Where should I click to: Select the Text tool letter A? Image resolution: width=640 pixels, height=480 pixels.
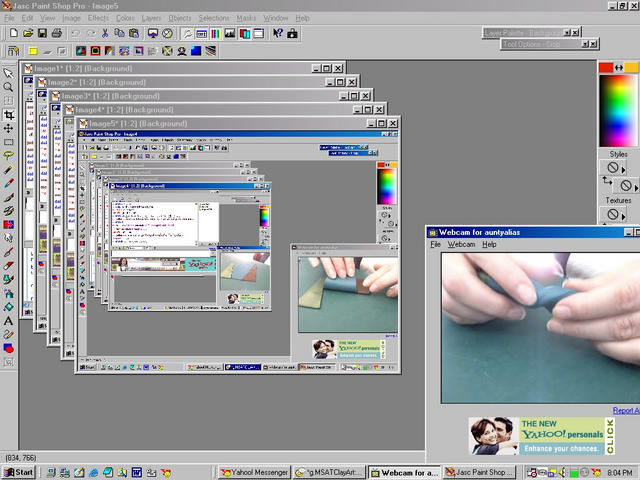(8, 321)
